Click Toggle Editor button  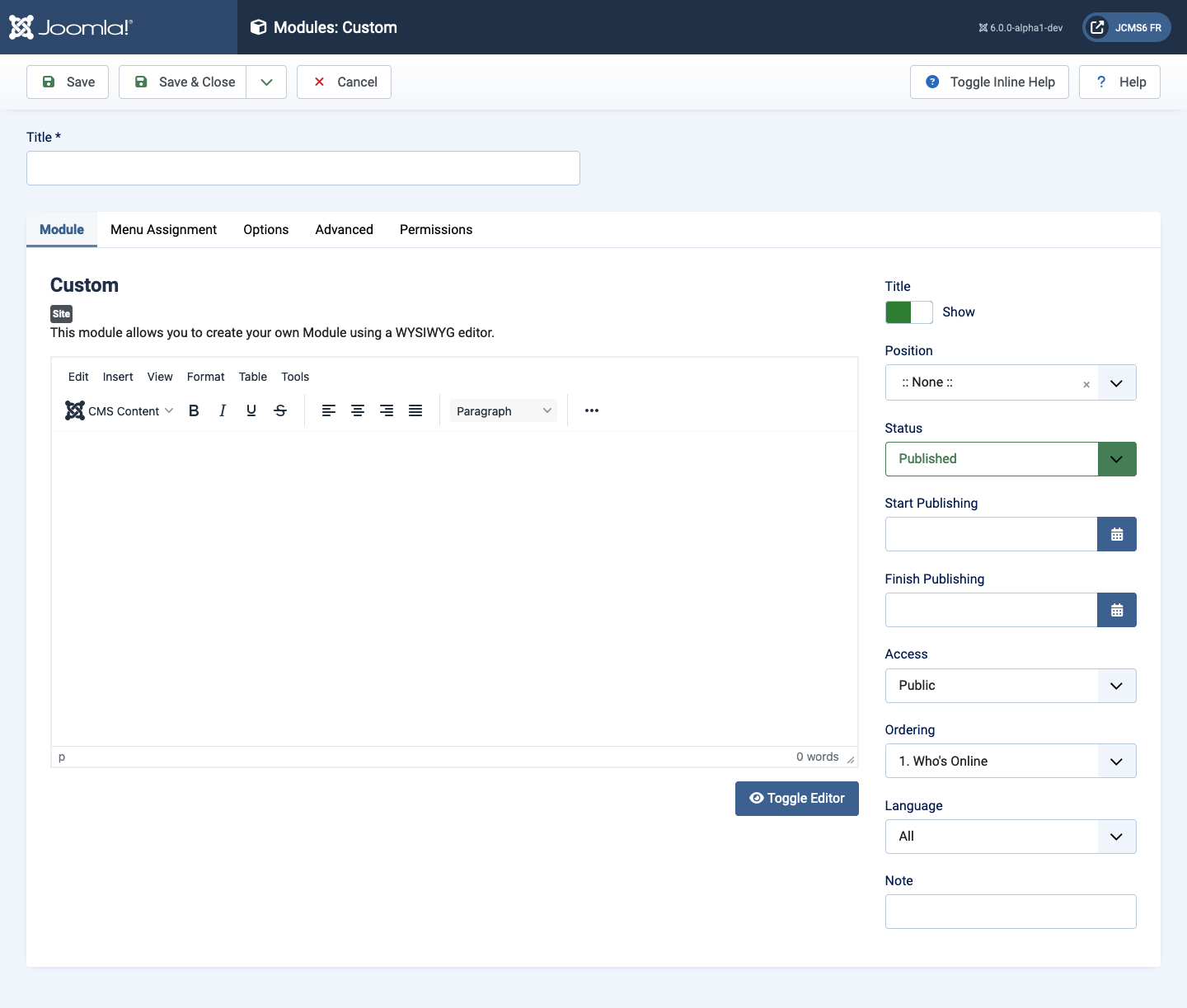click(797, 799)
